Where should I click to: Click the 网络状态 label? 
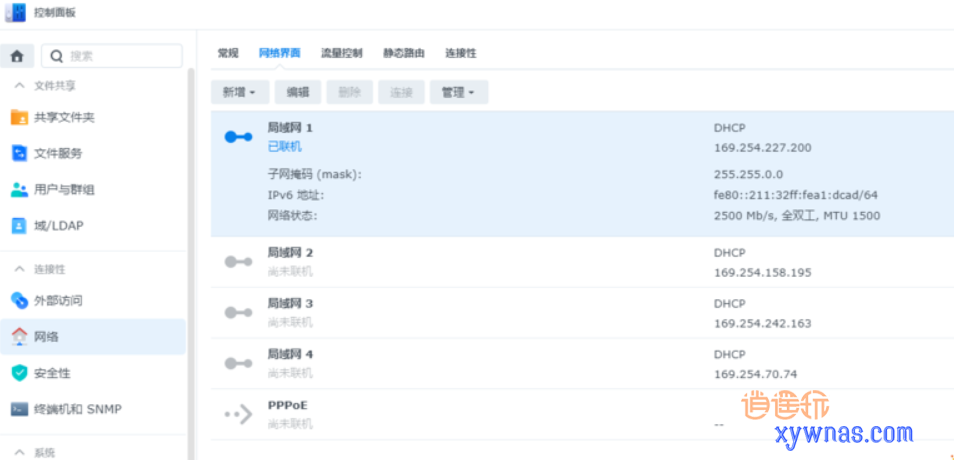(293, 216)
